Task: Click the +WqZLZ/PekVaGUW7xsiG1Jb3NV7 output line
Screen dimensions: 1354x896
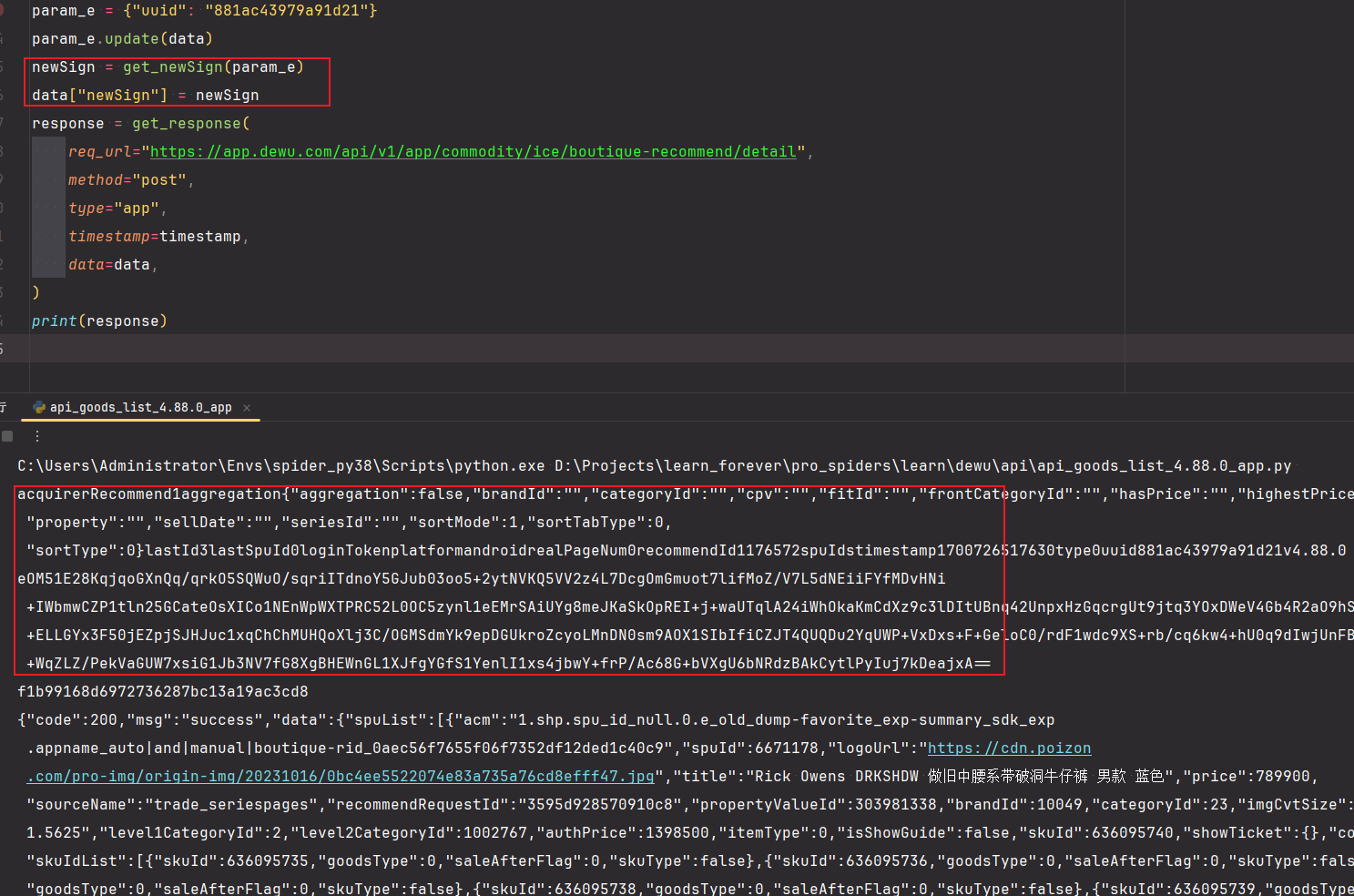Action: coord(508,664)
